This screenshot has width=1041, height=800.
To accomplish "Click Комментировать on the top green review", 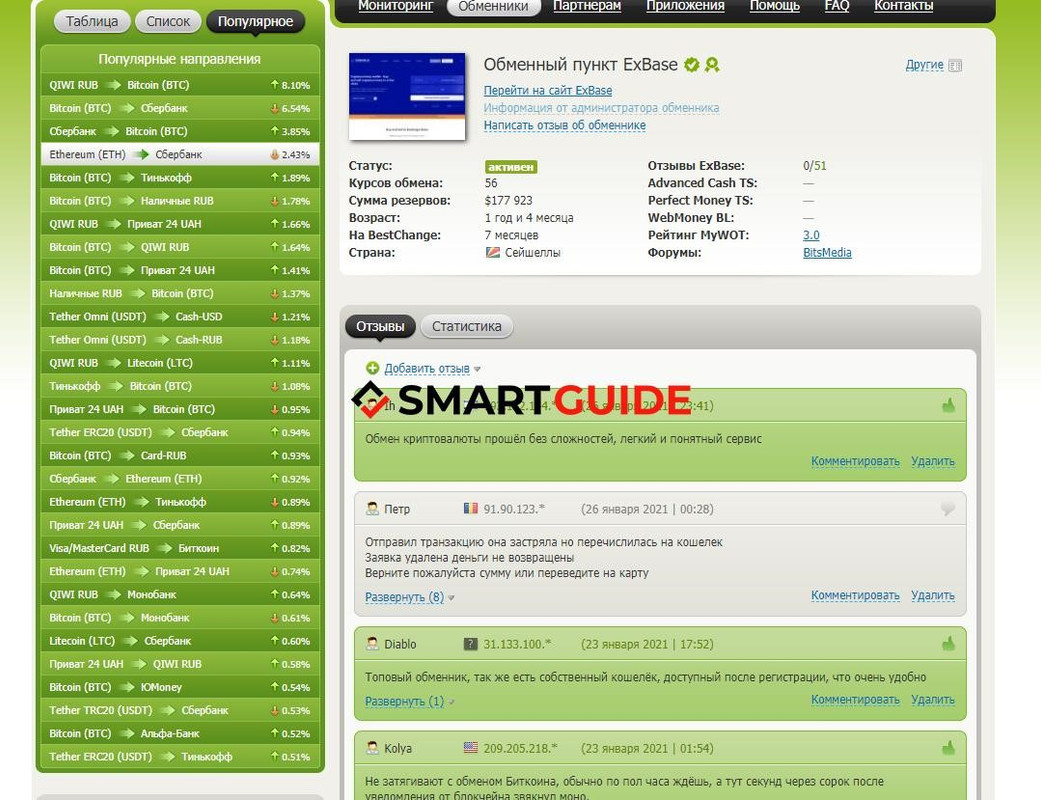I will [855, 461].
